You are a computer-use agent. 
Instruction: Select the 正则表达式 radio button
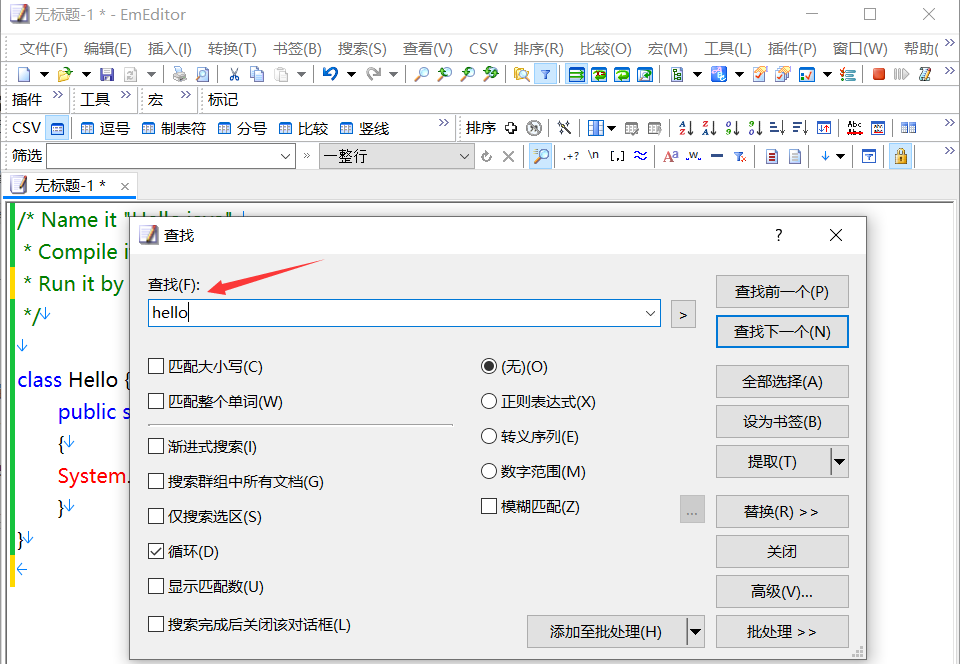coord(489,402)
